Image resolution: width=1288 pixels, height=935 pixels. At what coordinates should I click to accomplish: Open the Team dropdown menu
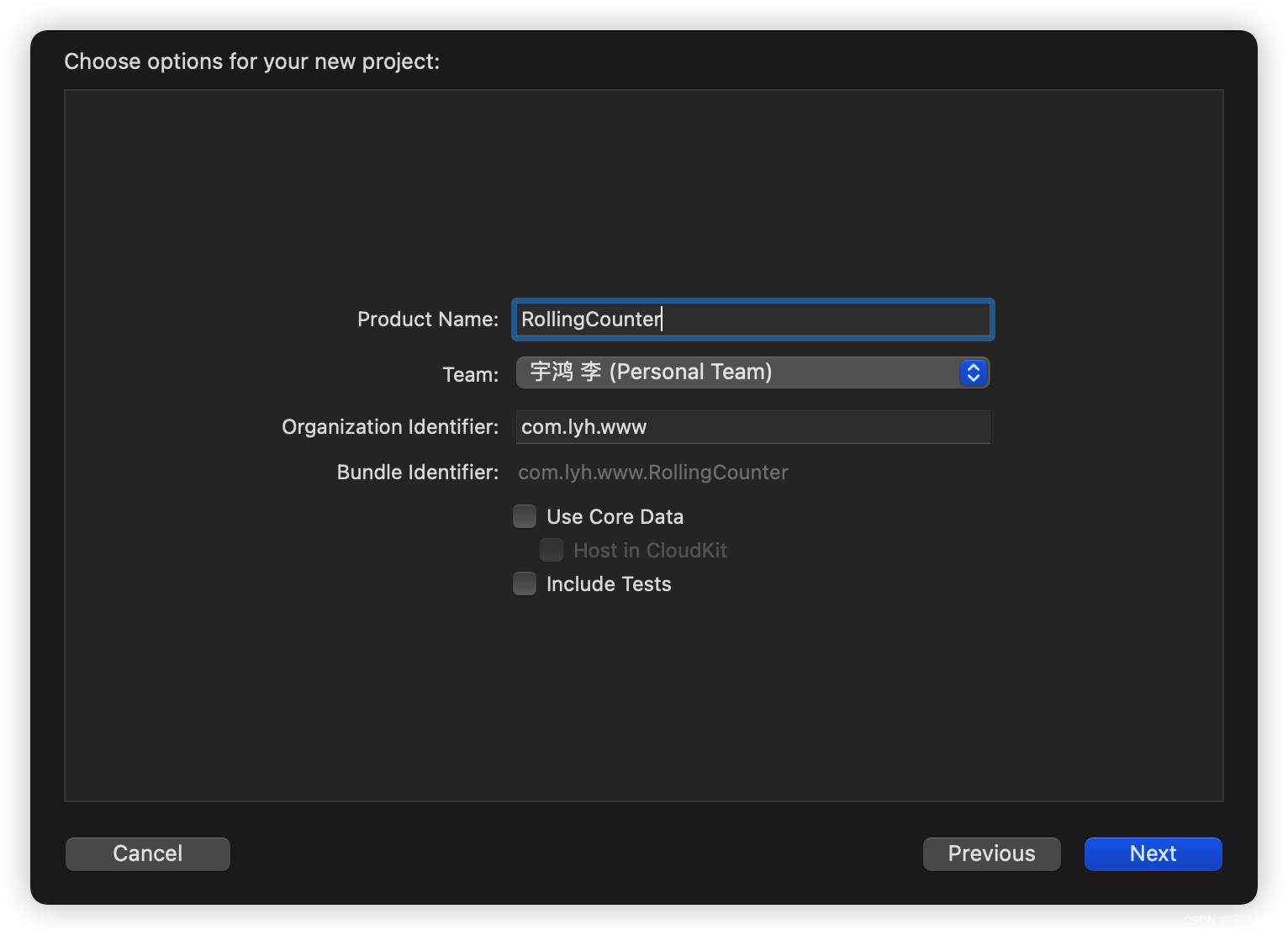(752, 372)
